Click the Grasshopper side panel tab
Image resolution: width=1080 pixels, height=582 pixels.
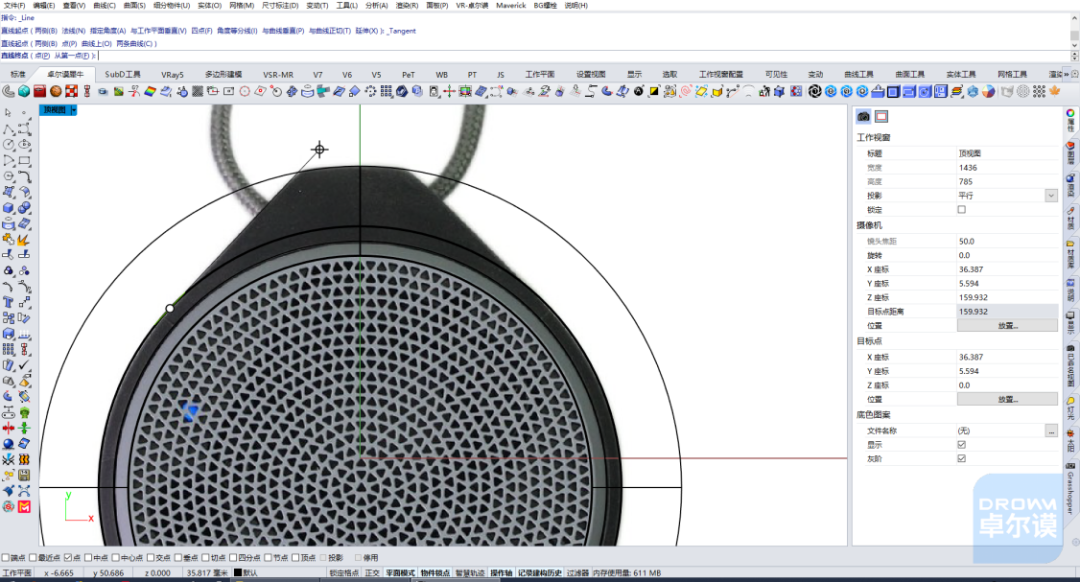click(x=1070, y=490)
